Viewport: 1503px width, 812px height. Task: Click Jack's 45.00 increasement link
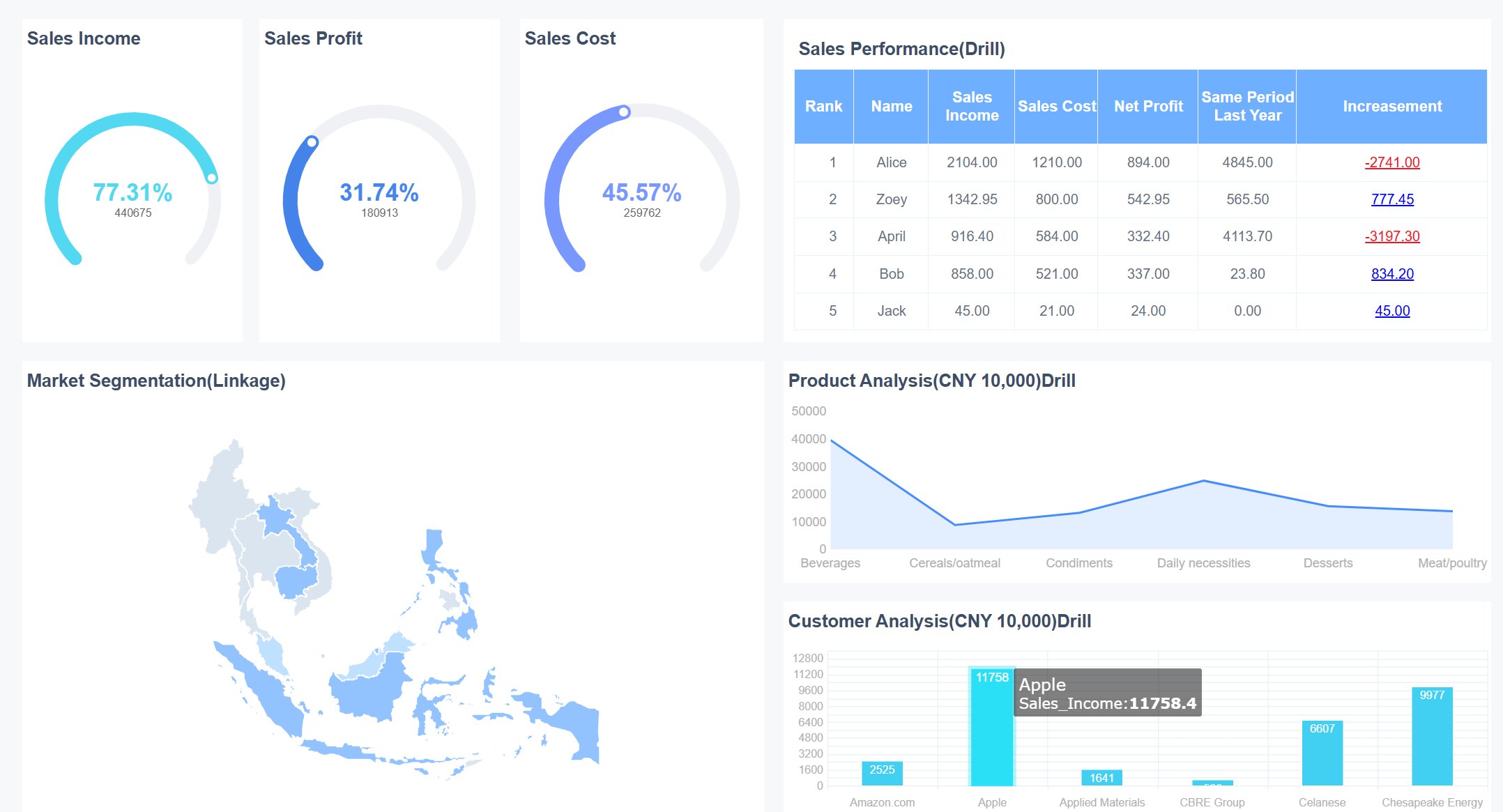1393,311
